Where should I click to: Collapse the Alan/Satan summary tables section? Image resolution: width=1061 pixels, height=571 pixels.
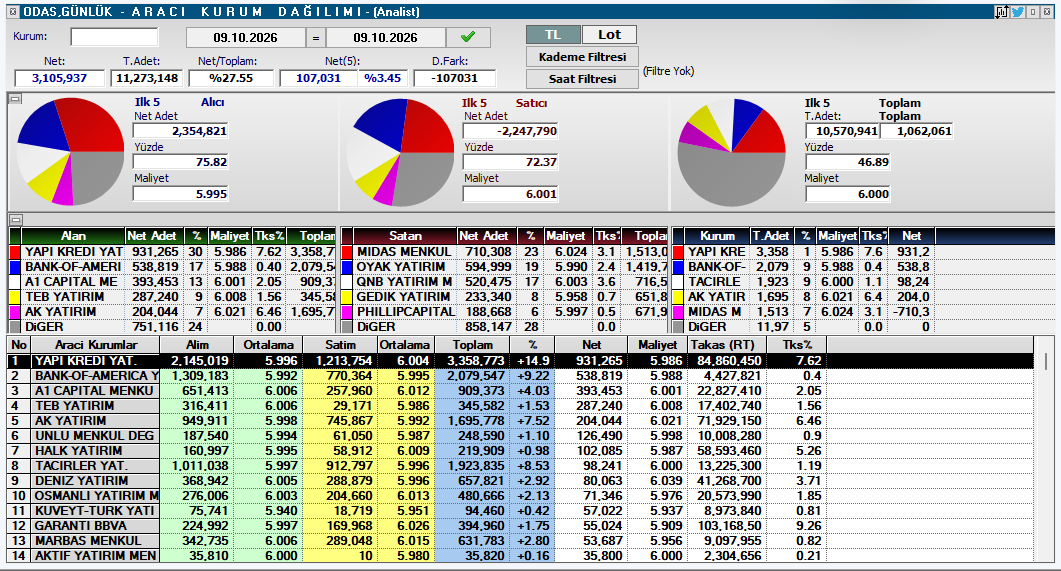[15, 219]
